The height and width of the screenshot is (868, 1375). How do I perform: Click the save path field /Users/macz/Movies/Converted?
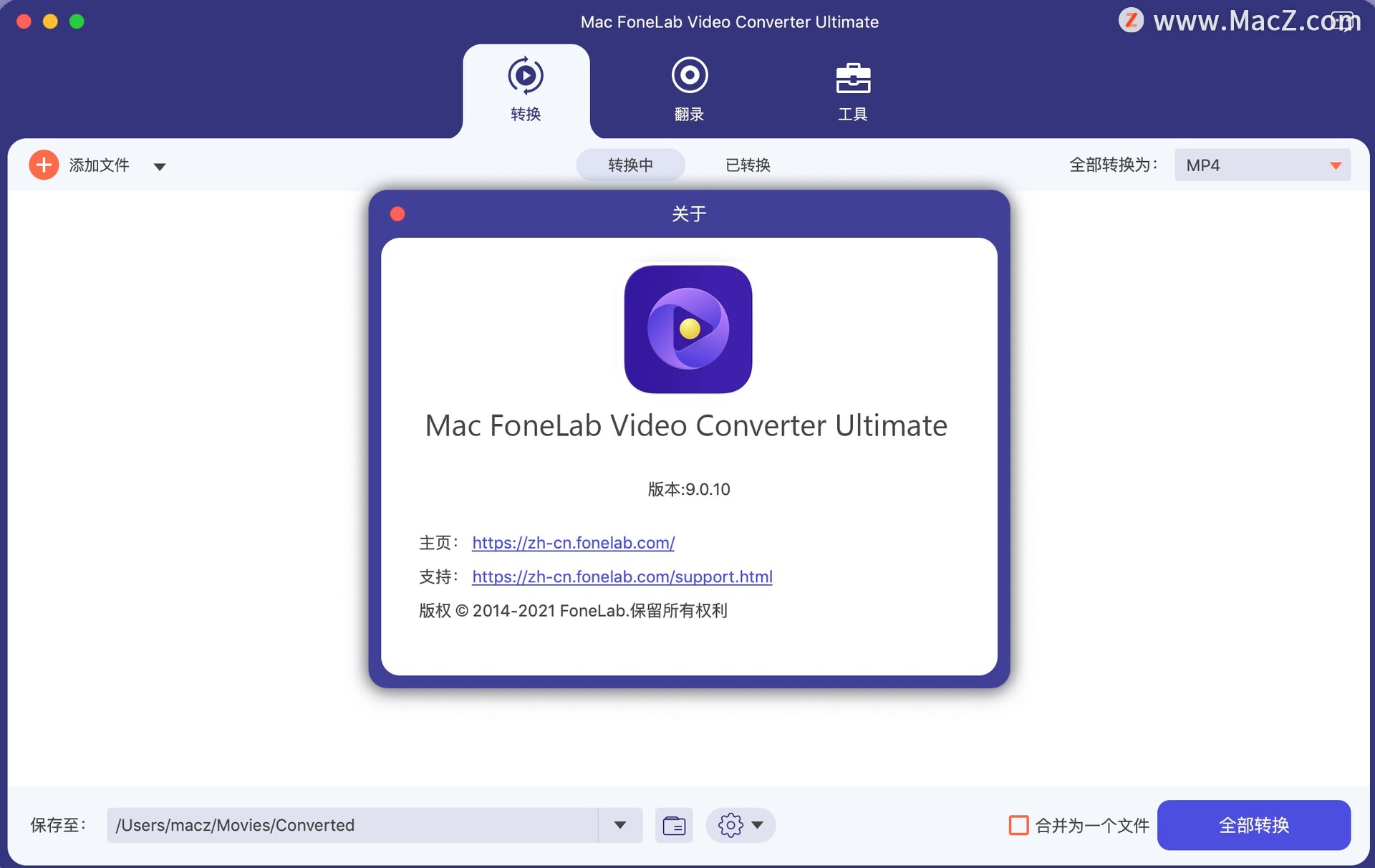(352, 825)
